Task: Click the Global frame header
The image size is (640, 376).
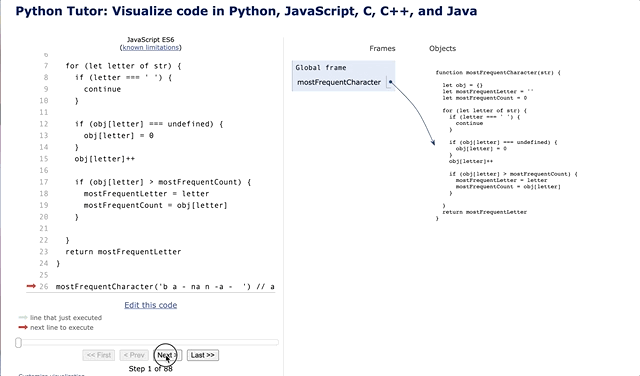Action: [321, 68]
